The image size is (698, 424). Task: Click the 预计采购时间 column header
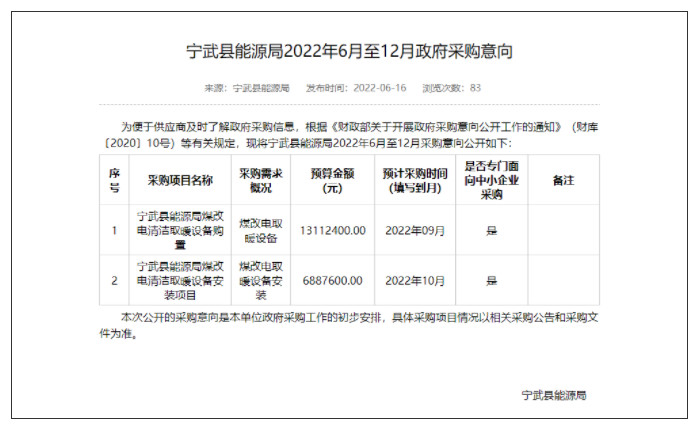coord(415,180)
